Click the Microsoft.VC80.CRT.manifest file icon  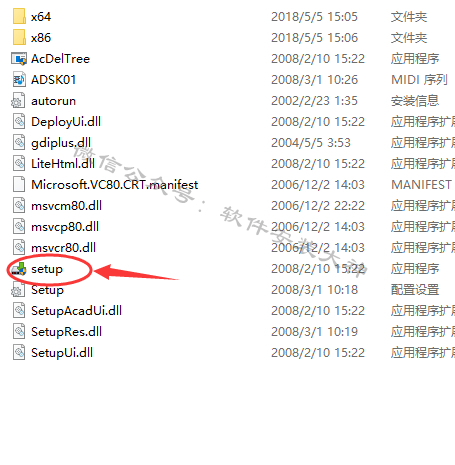19,185
